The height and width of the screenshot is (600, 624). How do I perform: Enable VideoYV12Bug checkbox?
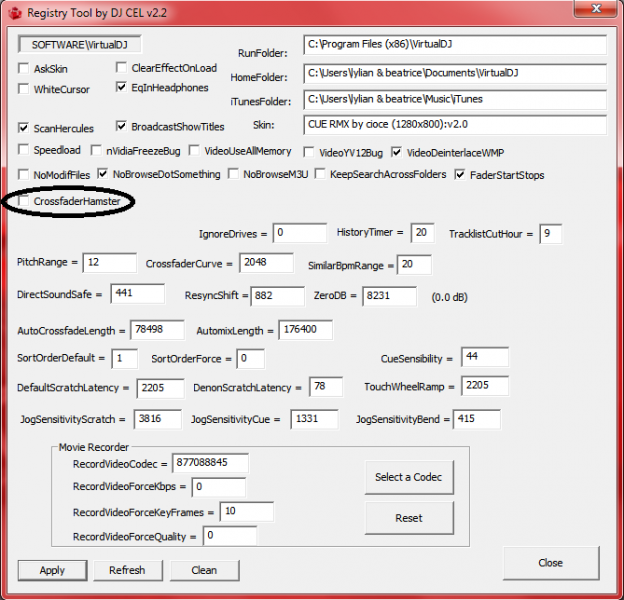point(309,152)
